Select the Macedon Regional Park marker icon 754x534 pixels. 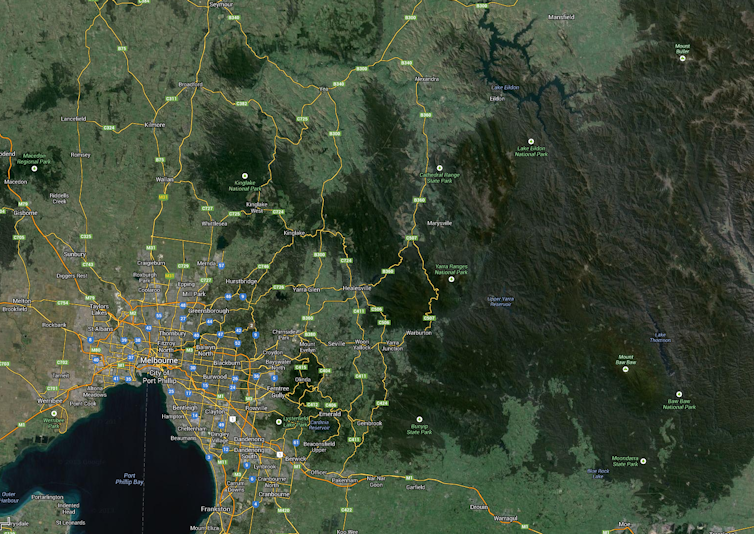coord(34,168)
